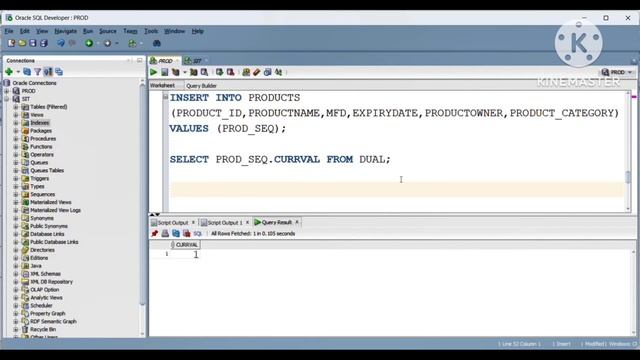Open the File menu
This screenshot has width=640, height=360.
click(9, 31)
